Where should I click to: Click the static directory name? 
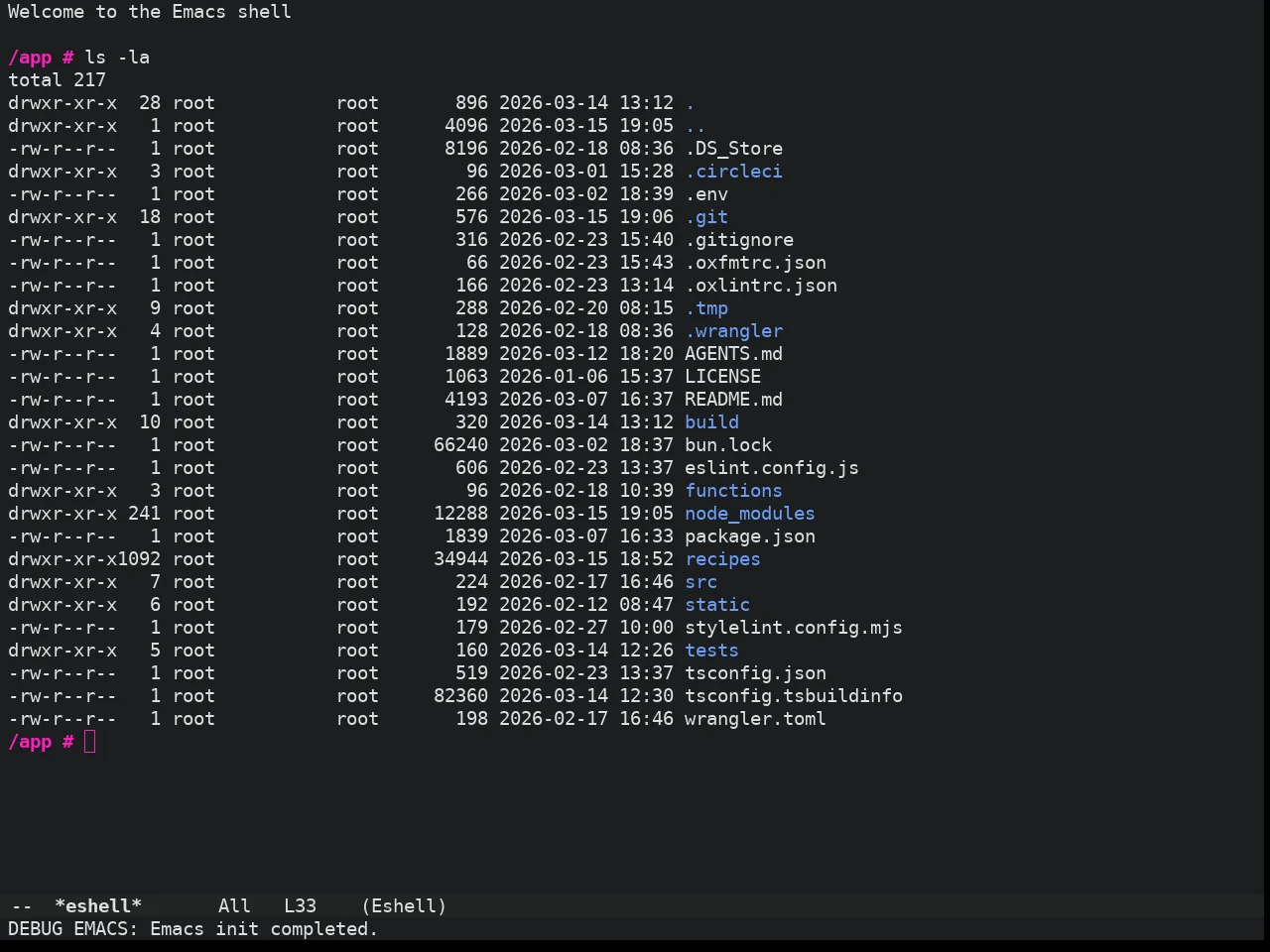click(717, 605)
